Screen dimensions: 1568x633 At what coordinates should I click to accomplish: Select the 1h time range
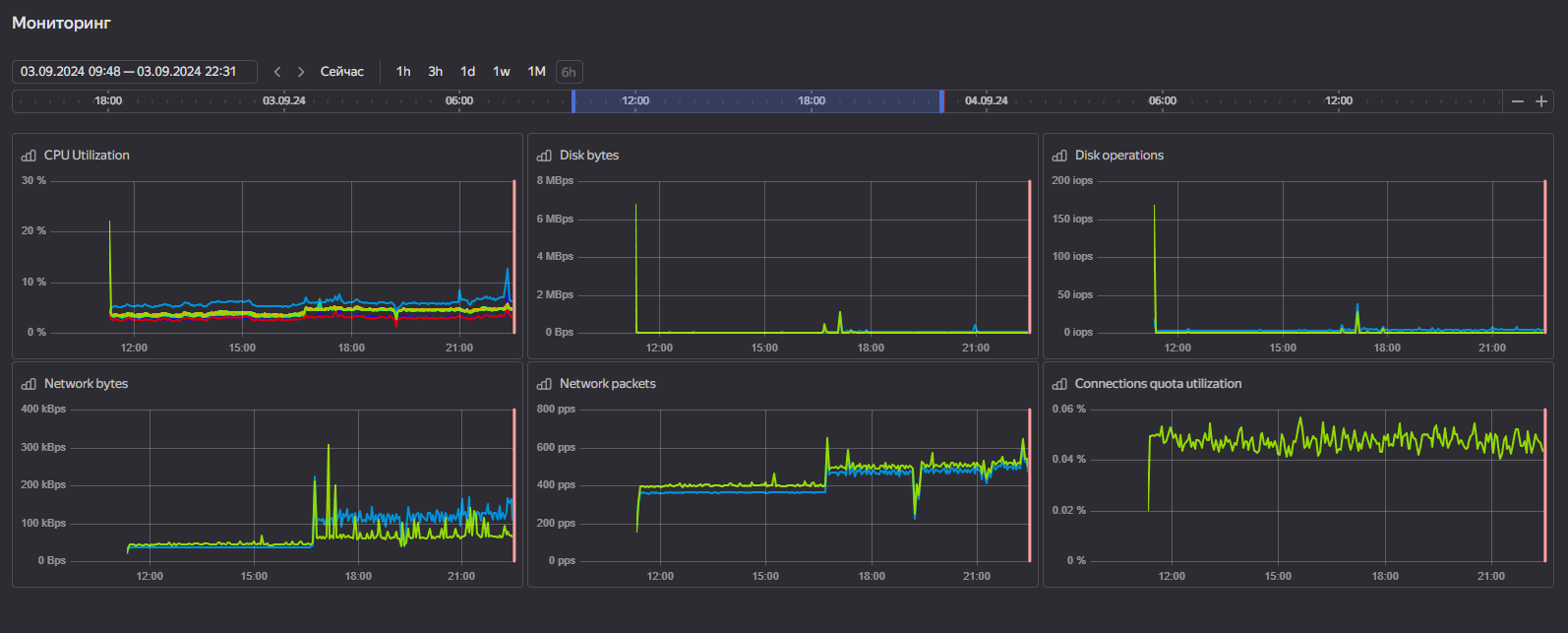click(403, 72)
